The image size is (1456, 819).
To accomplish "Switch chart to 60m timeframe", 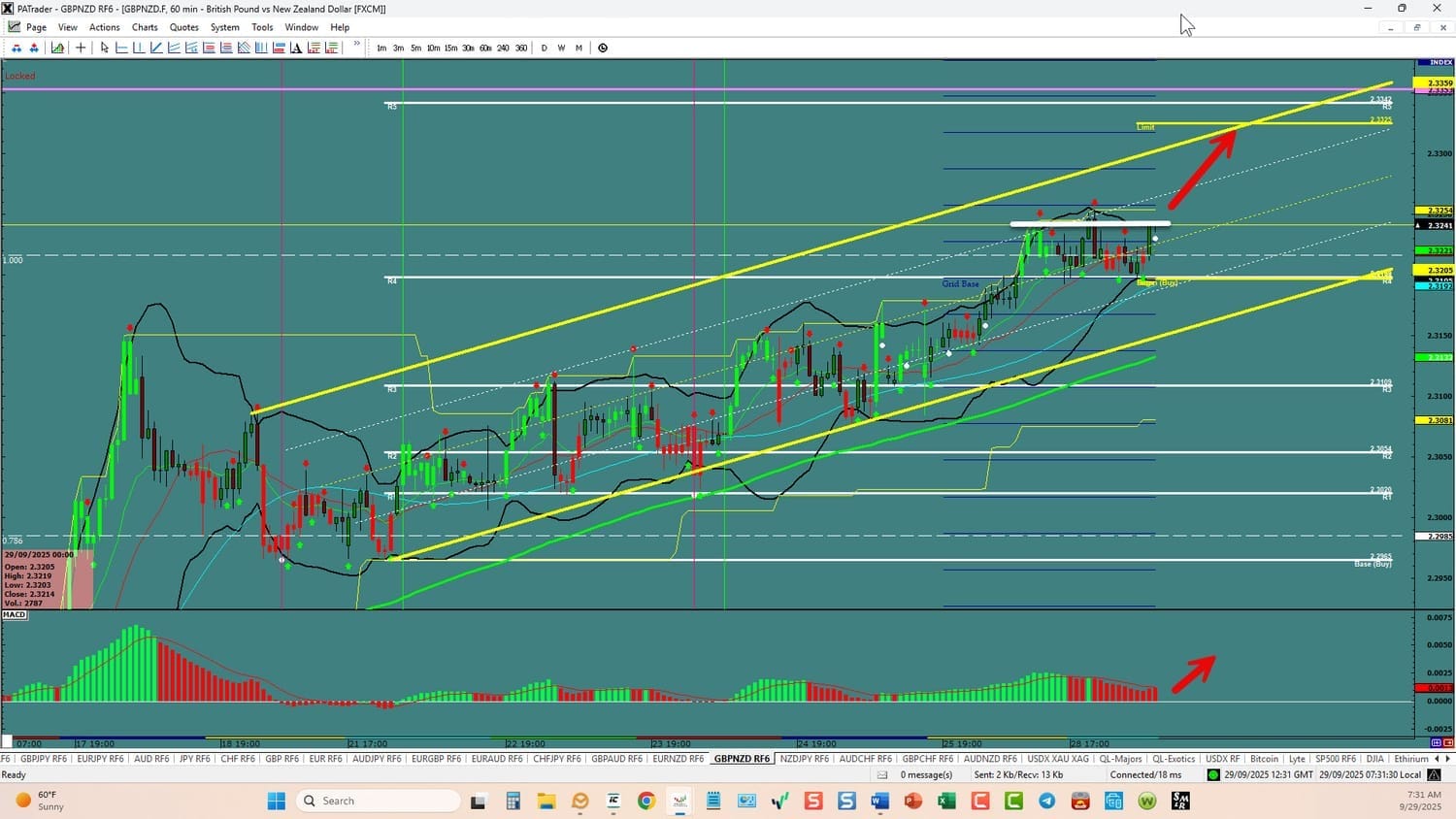I will click(x=485, y=48).
